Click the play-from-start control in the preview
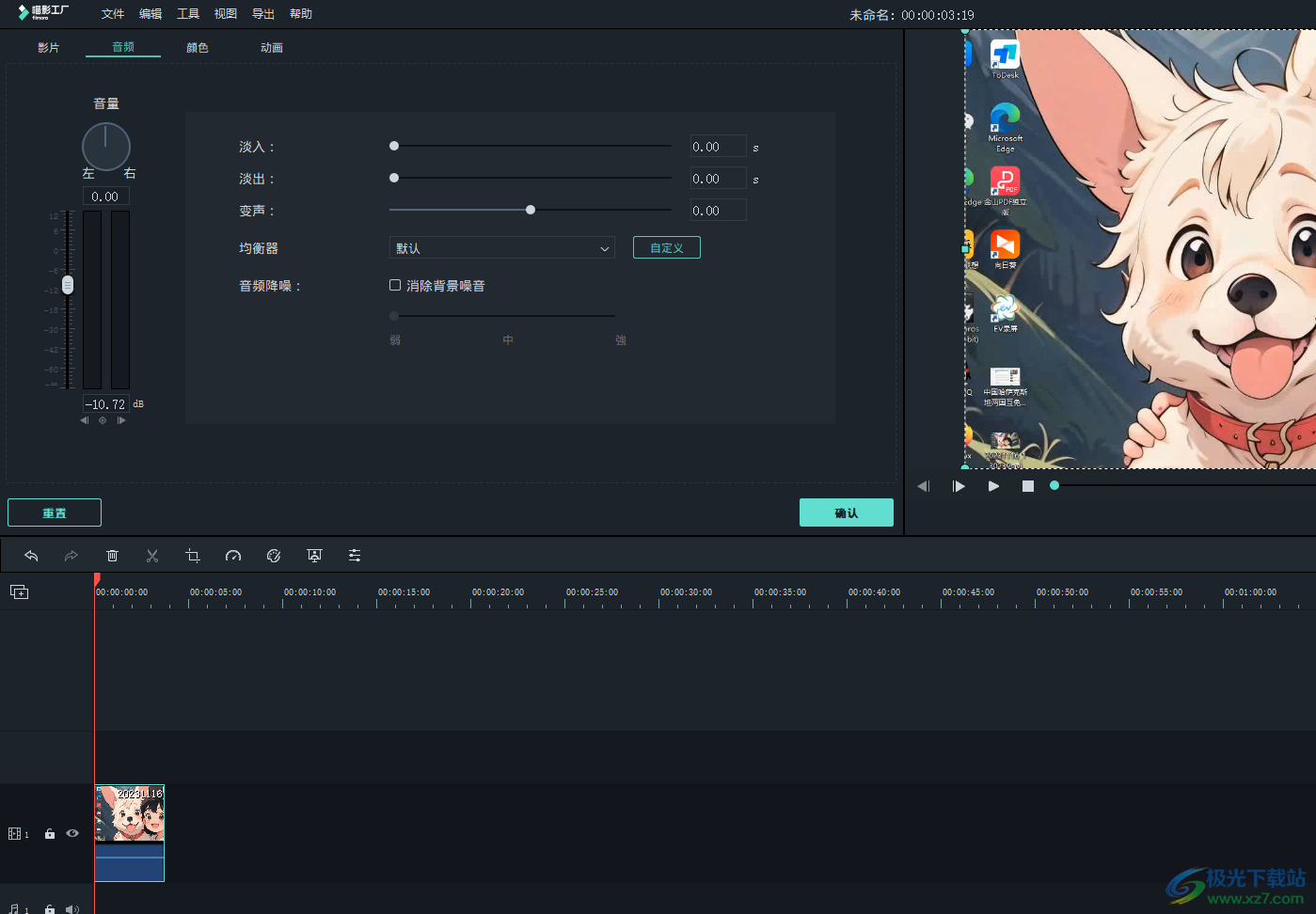Screen dimensions: 1316x914 pyautogui.click(x=959, y=486)
